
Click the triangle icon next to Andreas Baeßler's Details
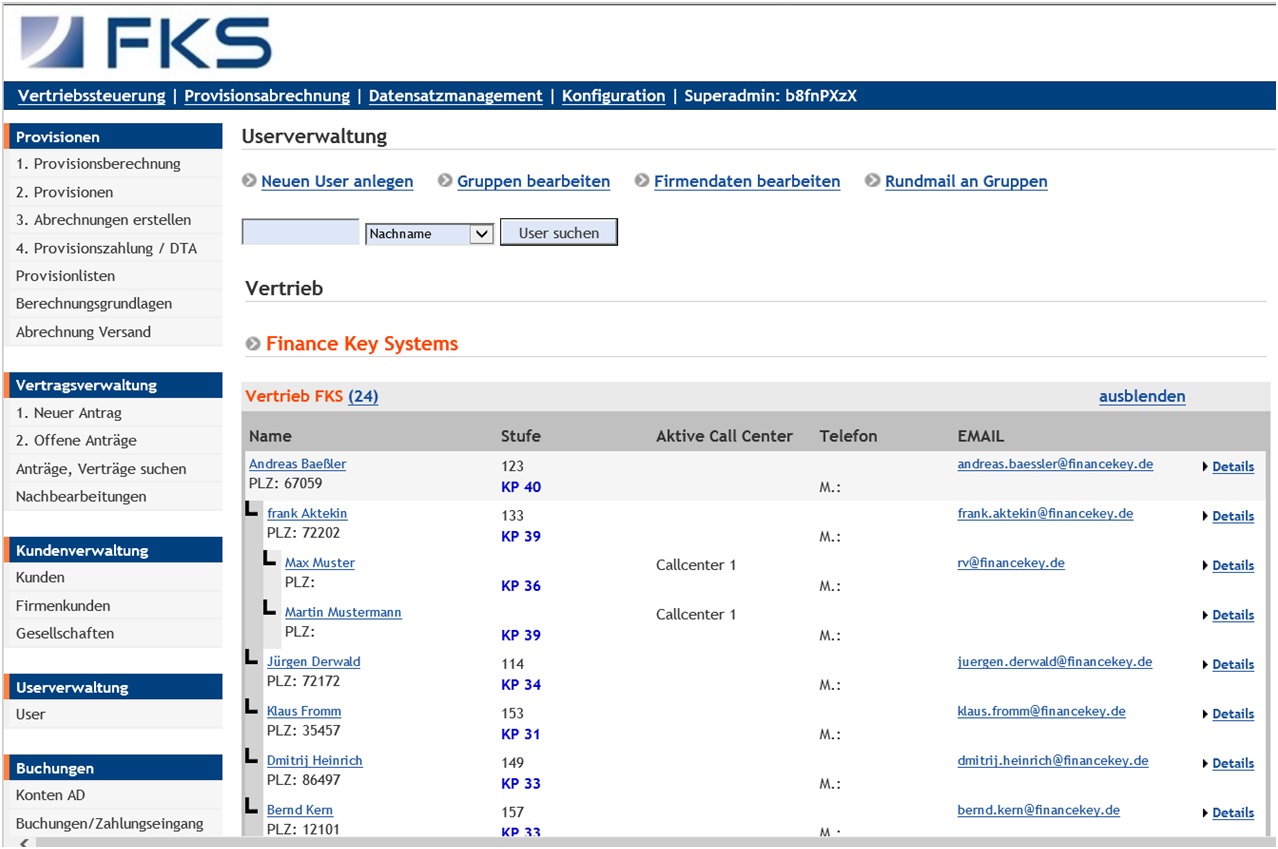pos(1205,467)
